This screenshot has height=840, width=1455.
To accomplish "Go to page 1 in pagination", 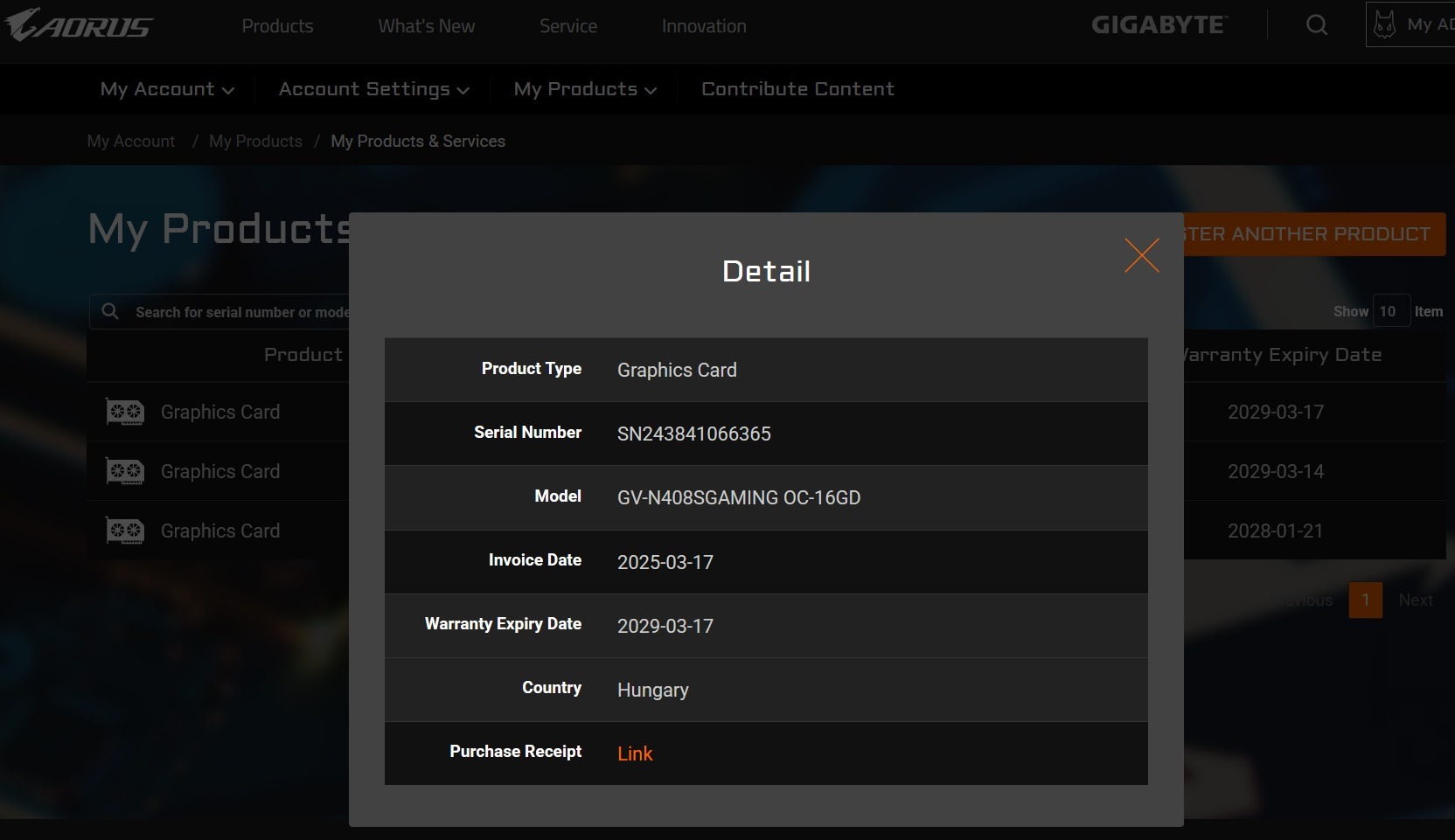I will [1366, 600].
